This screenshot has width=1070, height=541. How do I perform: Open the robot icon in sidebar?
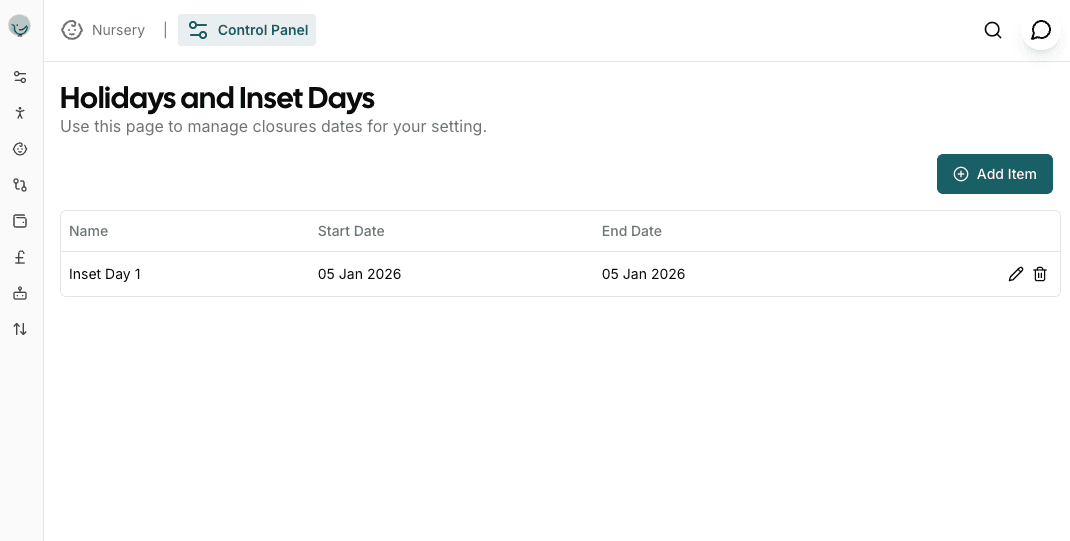[20, 293]
